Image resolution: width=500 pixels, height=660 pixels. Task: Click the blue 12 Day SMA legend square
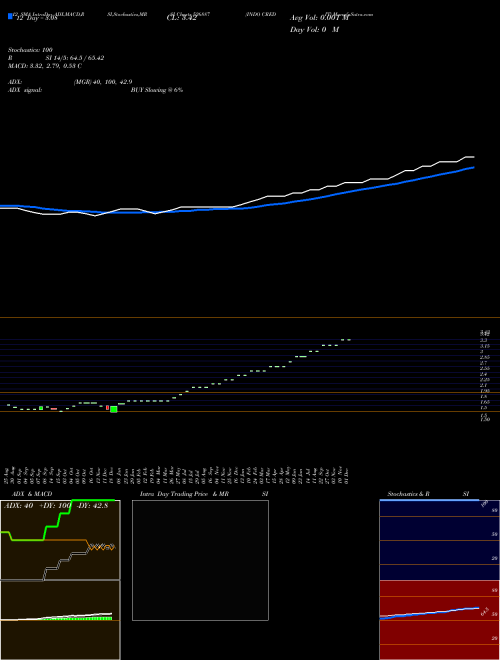pyautogui.click(x=10, y=16)
